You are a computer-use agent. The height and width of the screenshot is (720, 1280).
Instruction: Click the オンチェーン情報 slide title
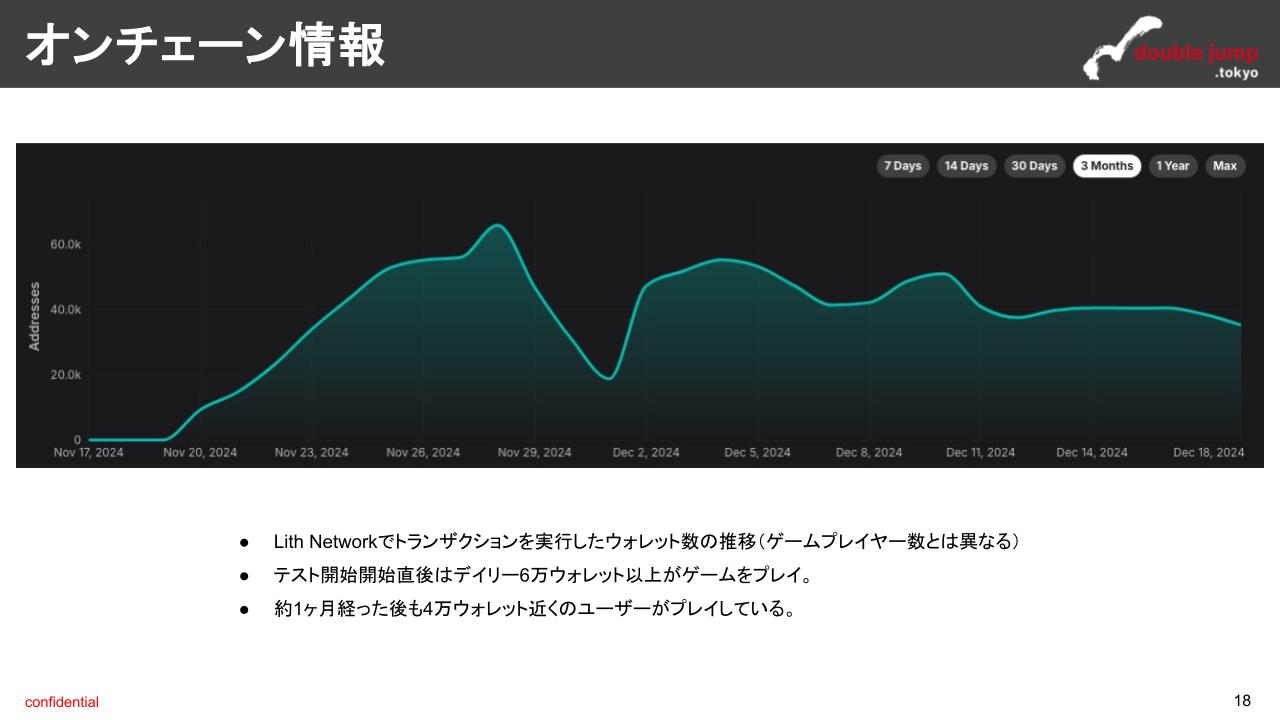(x=205, y=46)
